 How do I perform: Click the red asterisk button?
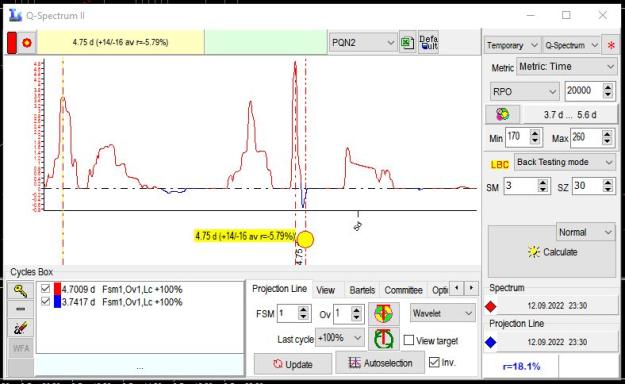tap(611, 45)
